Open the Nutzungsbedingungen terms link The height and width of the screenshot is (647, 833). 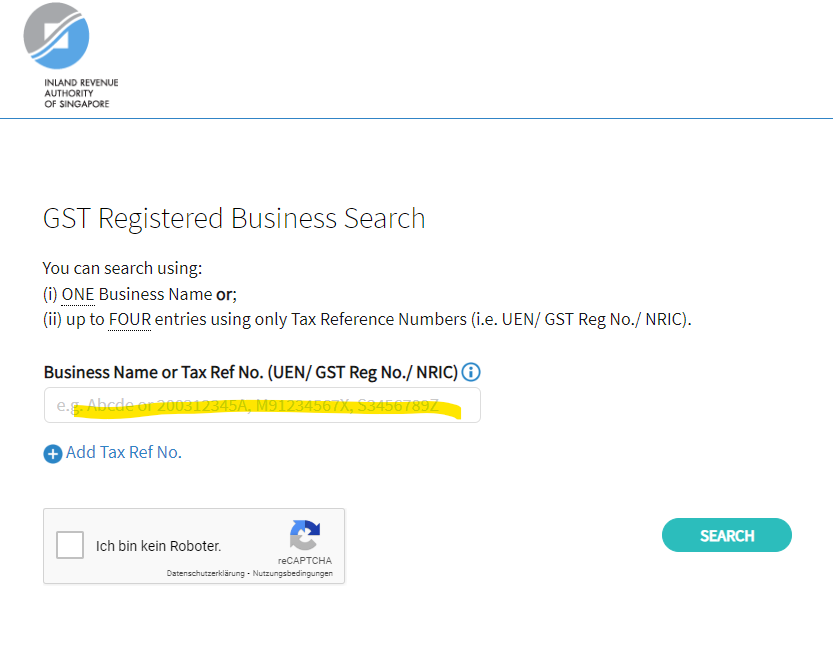(x=292, y=573)
